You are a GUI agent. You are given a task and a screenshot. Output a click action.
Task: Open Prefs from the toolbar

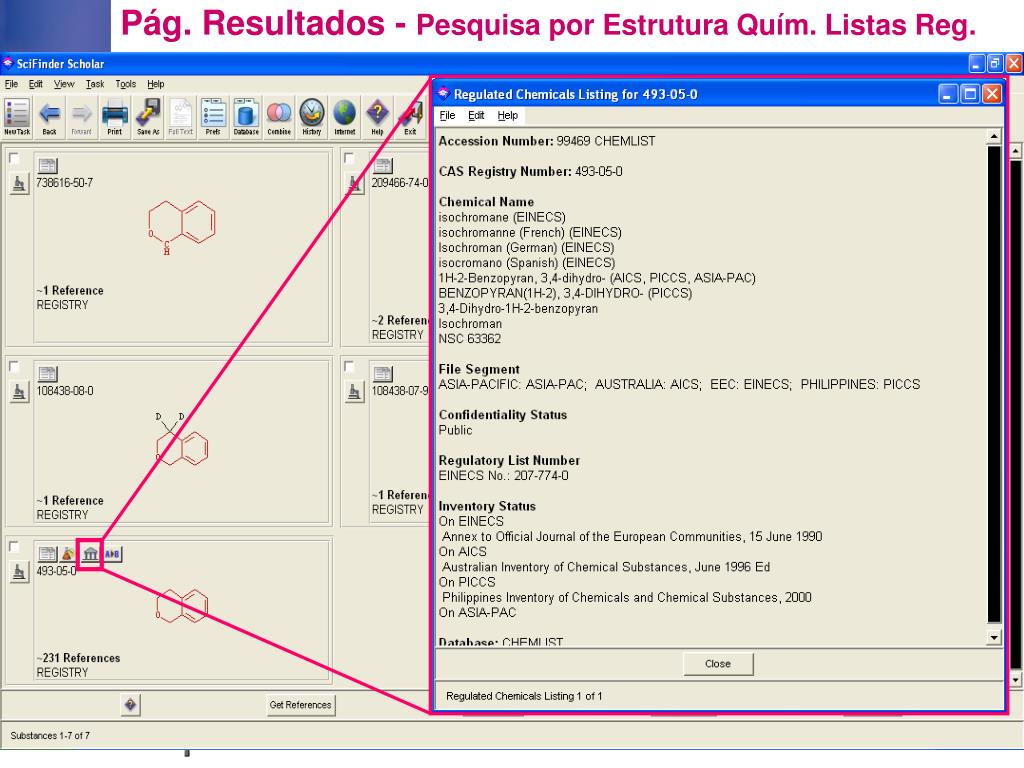pyautogui.click(x=214, y=116)
